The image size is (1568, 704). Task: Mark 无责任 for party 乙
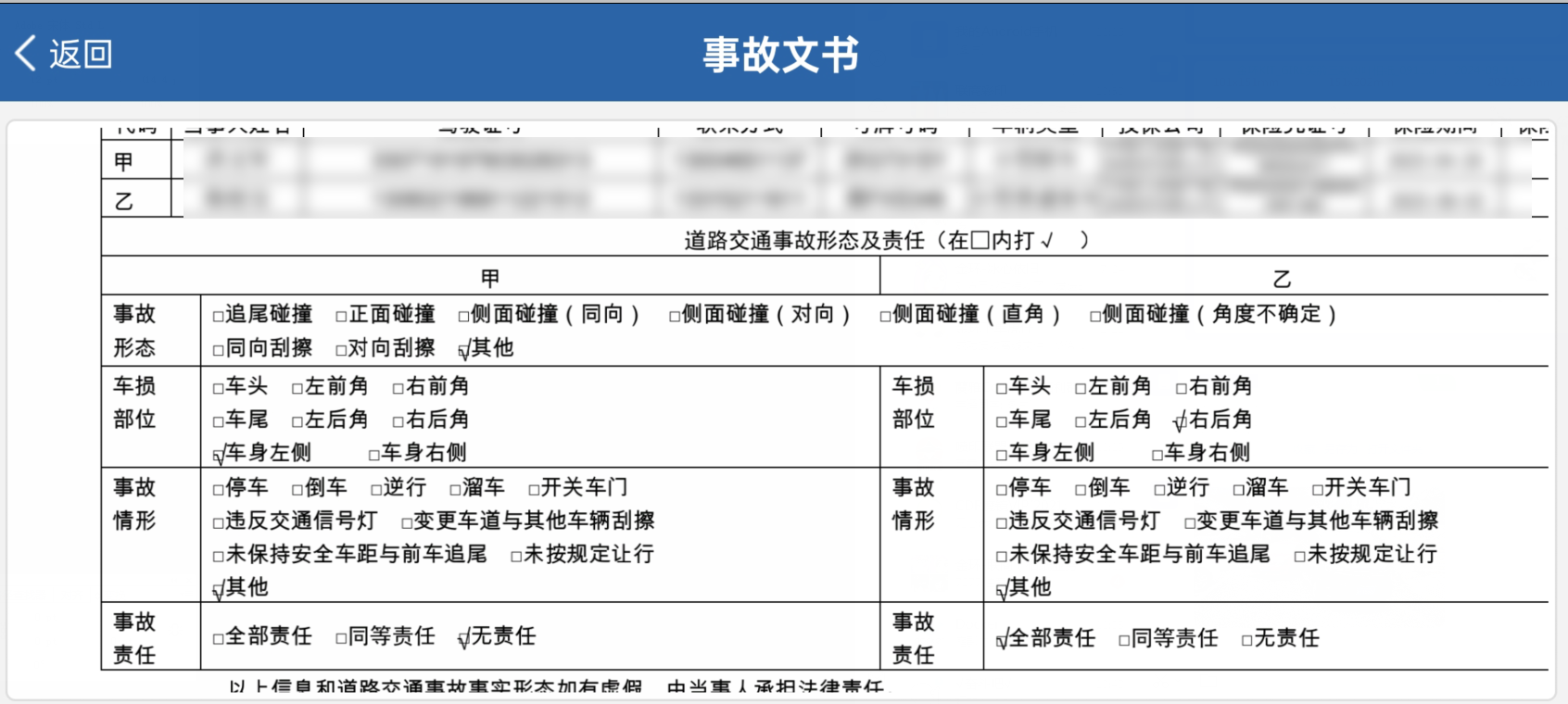(1247, 640)
